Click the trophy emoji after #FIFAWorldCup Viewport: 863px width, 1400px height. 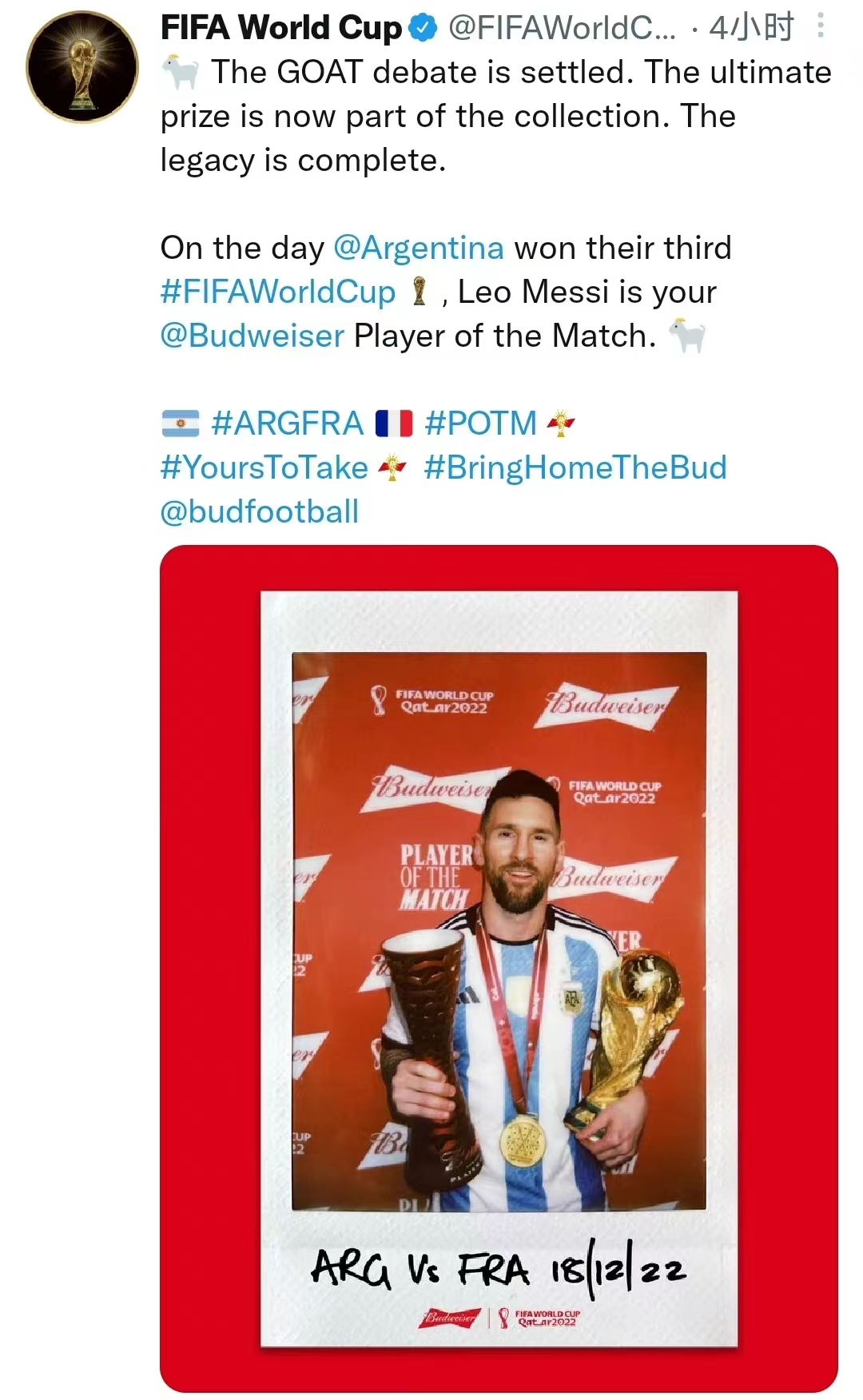420,292
